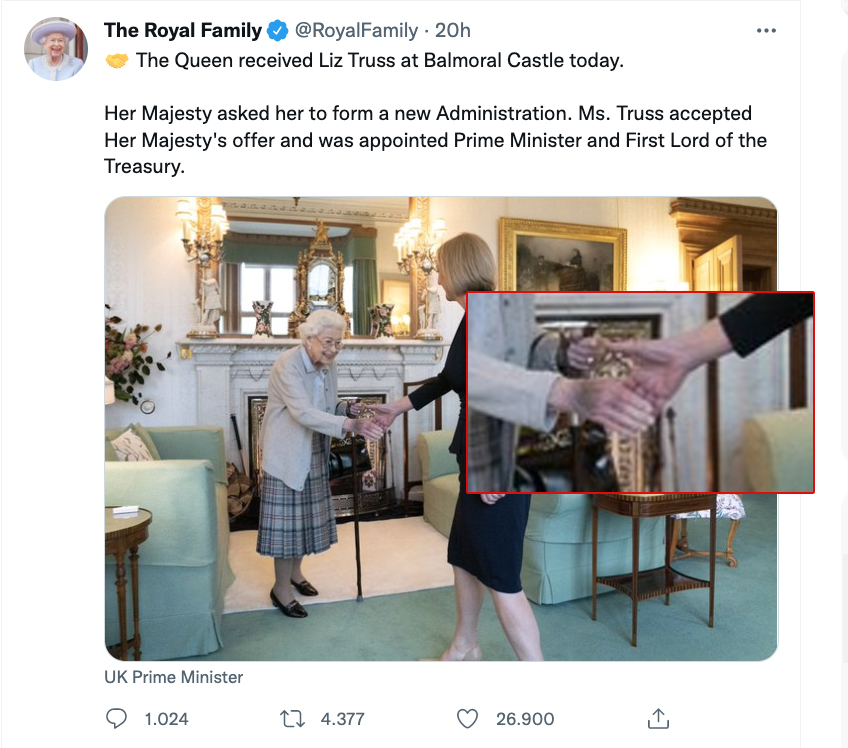848x748 pixels.
Task: Click the 1.024 reply count
Action: (x=166, y=718)
